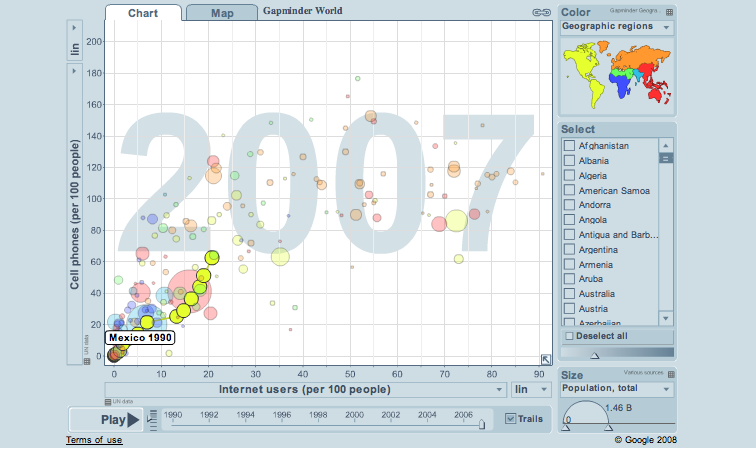Select the Chart tab
Image resolution: width=756 pixels, height=452 pixels.
(143, 13)
